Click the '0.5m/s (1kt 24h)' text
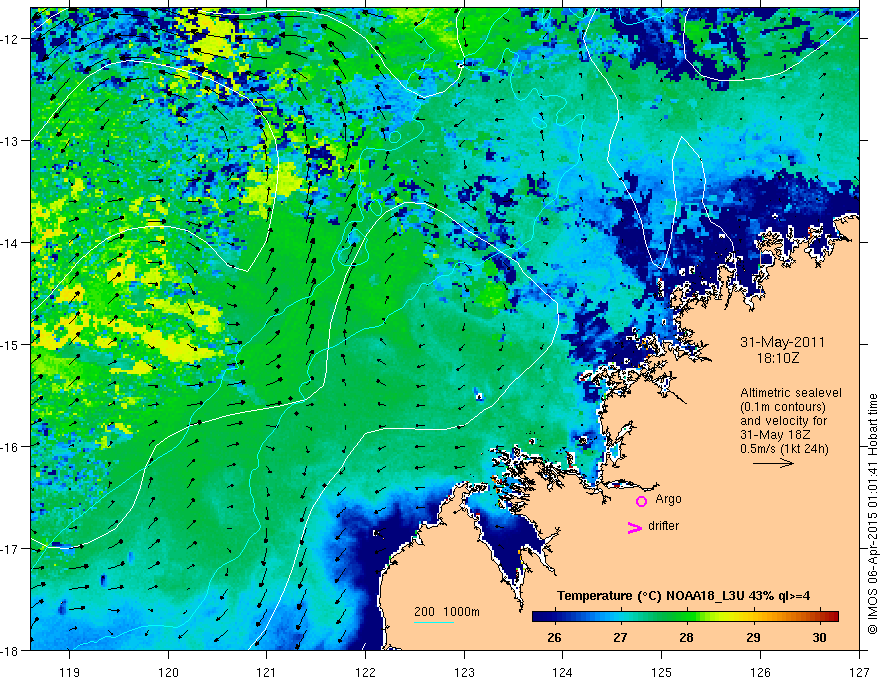 (x=784, y=449)
